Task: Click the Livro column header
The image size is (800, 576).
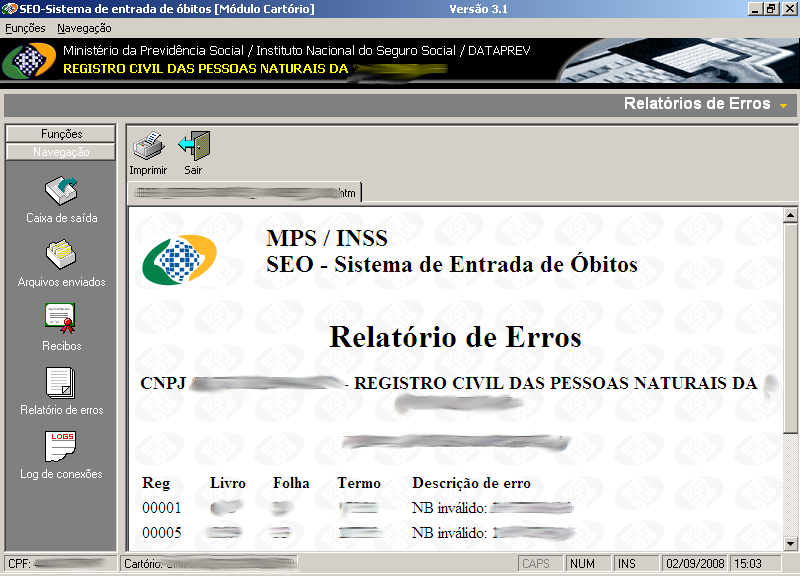Action: tap(228, 483)
